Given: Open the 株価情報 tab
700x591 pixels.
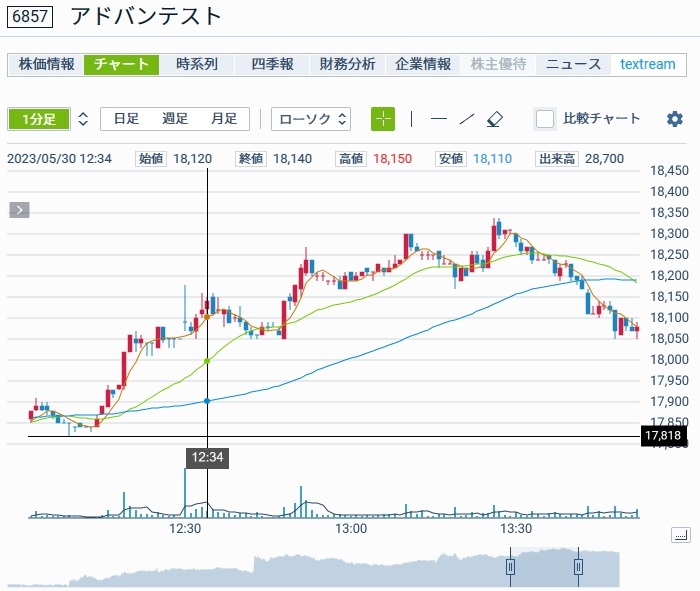Looking at the screenshot, I should point(47,64).
